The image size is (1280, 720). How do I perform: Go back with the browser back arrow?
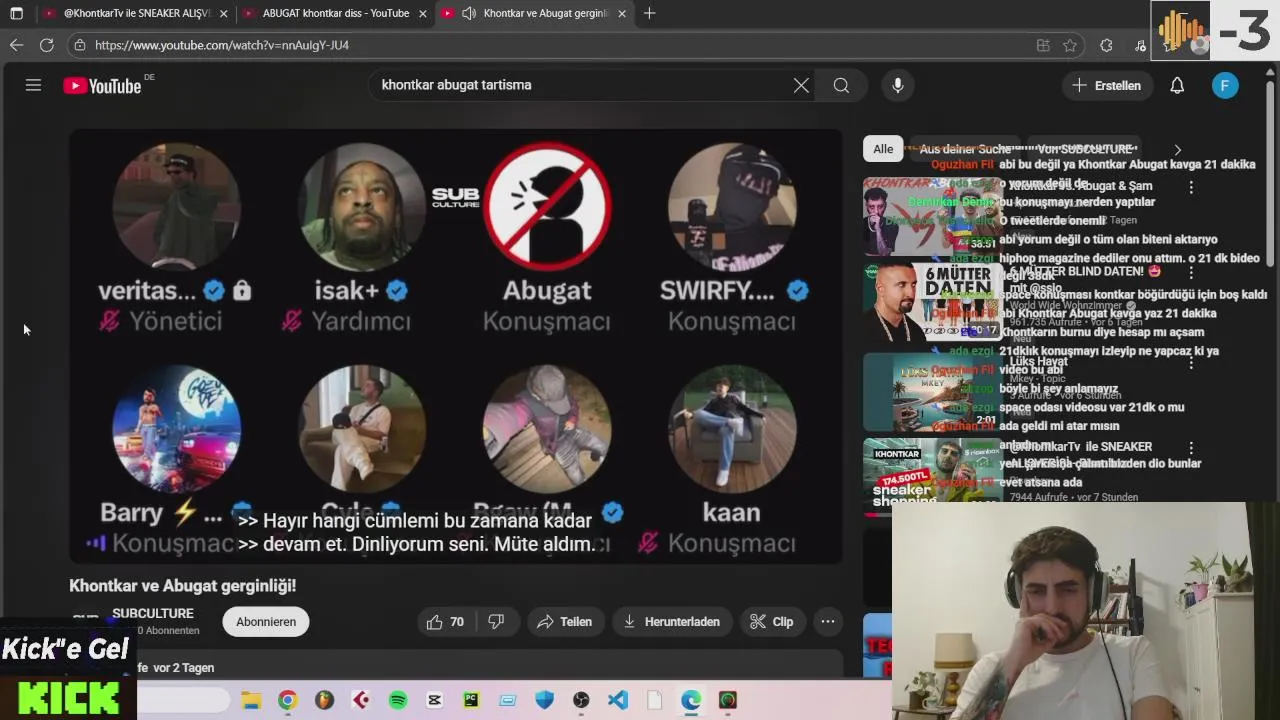click(16, 45)
